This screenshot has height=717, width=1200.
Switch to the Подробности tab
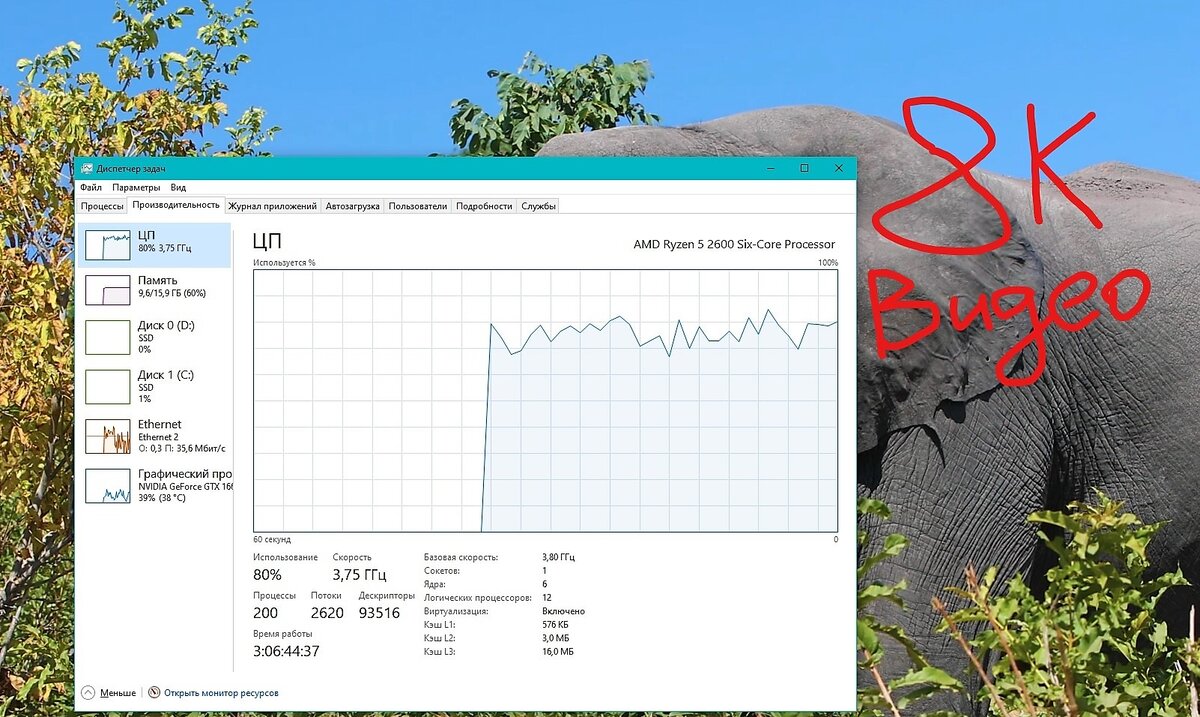pyautogui.click(x=484, y=206)
